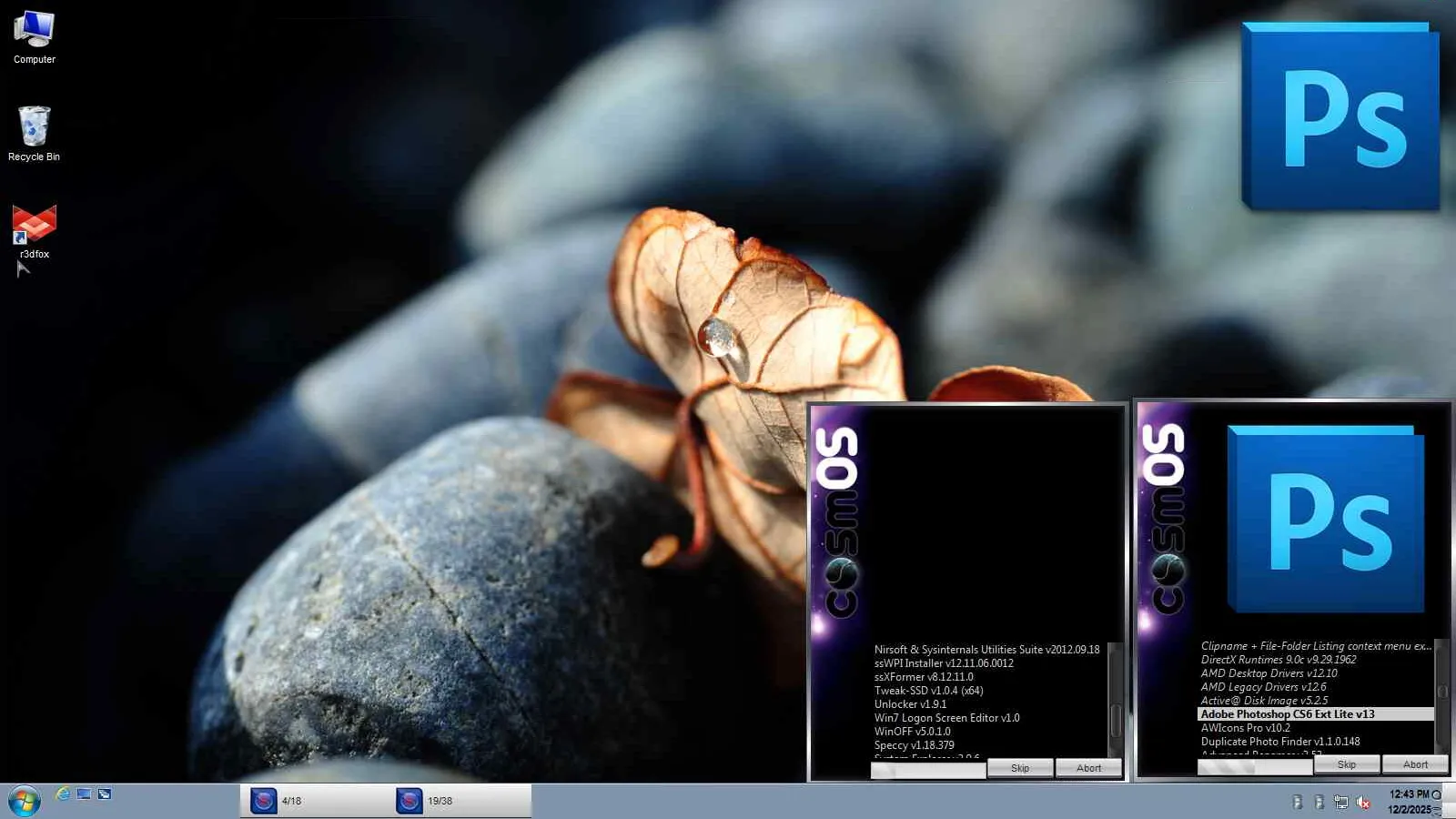This screenshot has height=819, width=1456.
Task: Click the network tray icon
Action: click(x=1341, y=802)
